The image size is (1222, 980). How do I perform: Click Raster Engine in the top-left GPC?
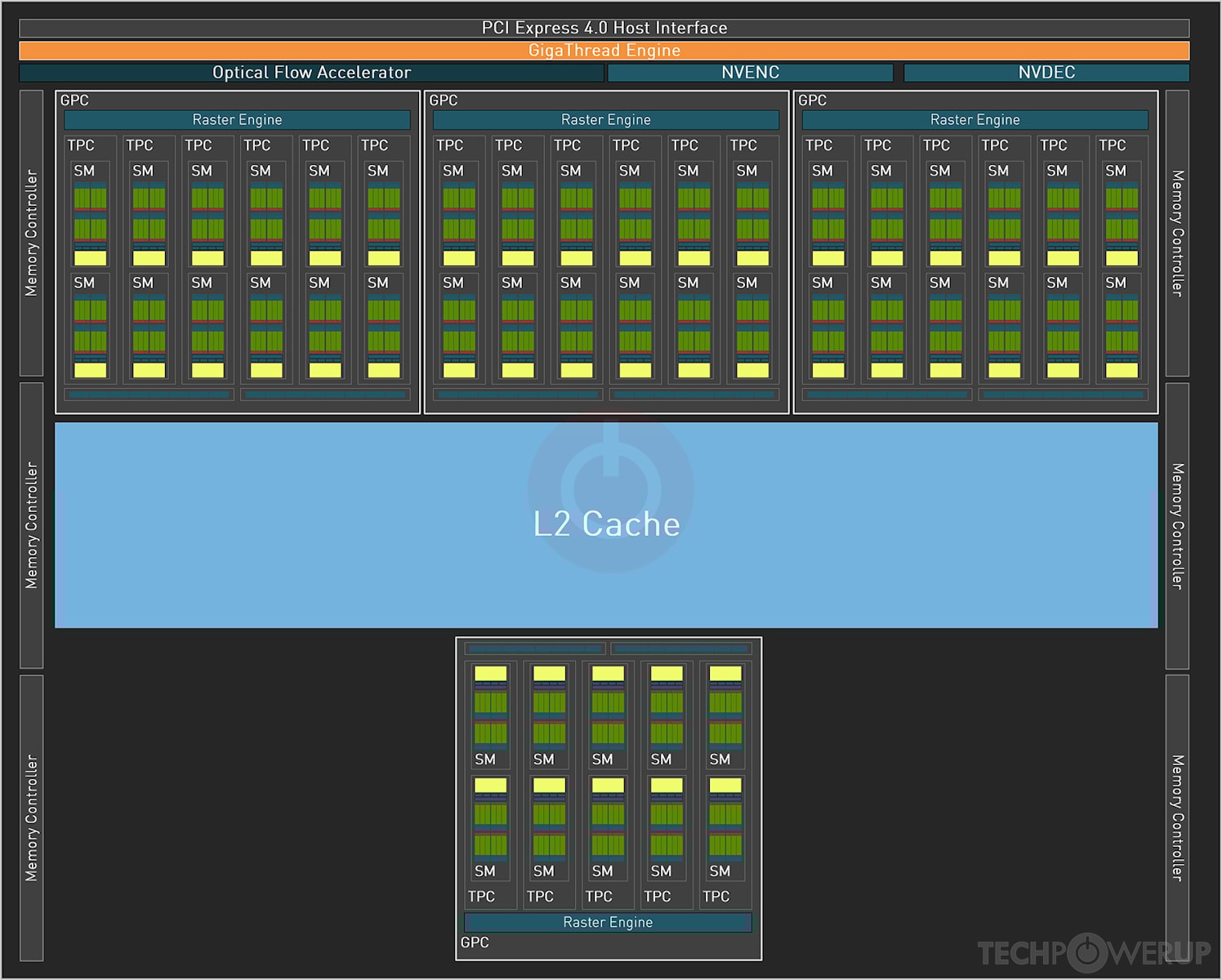coord(237,120)
